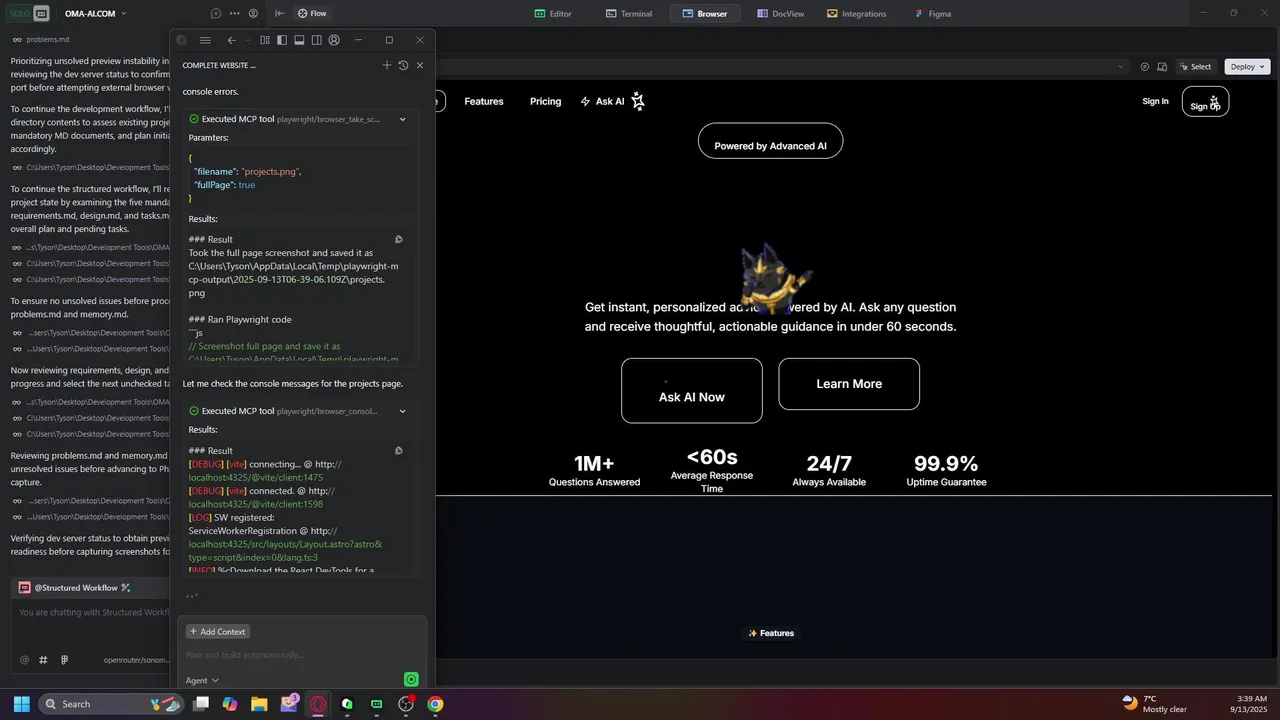Click the # hashtag icon in left chat
The height and width of the screenshot is (720, 1280).
pyautogui.click(x=43, y=660)
